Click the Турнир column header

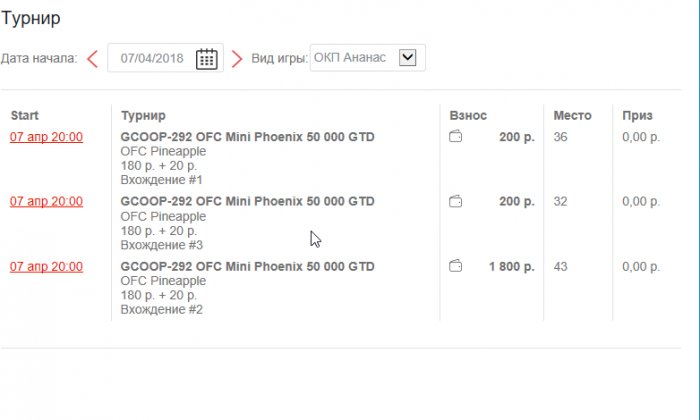(143, 115)
